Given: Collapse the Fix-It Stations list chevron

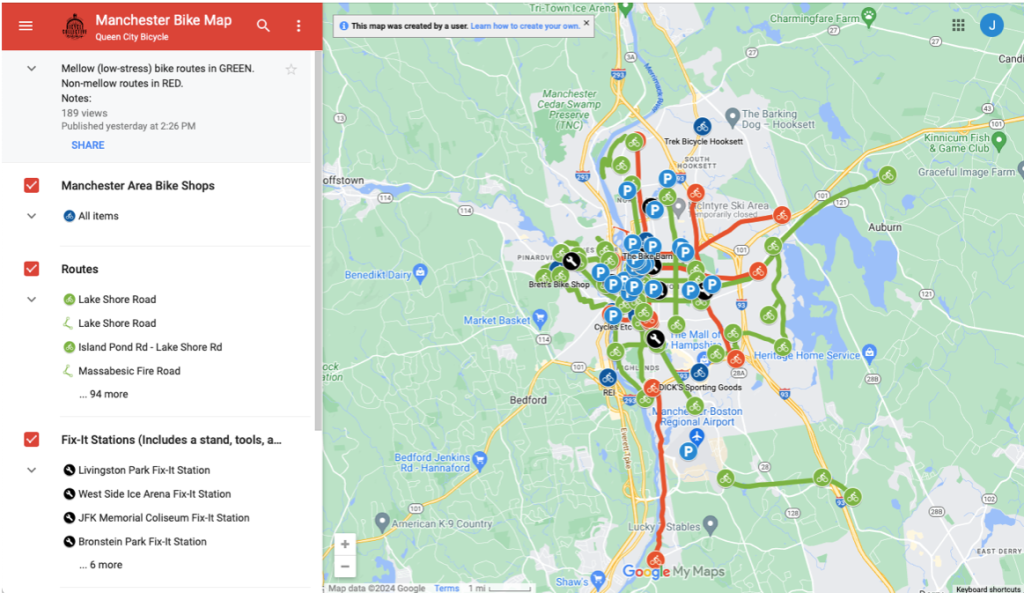Looking at the screenshot, I should 31,470.
